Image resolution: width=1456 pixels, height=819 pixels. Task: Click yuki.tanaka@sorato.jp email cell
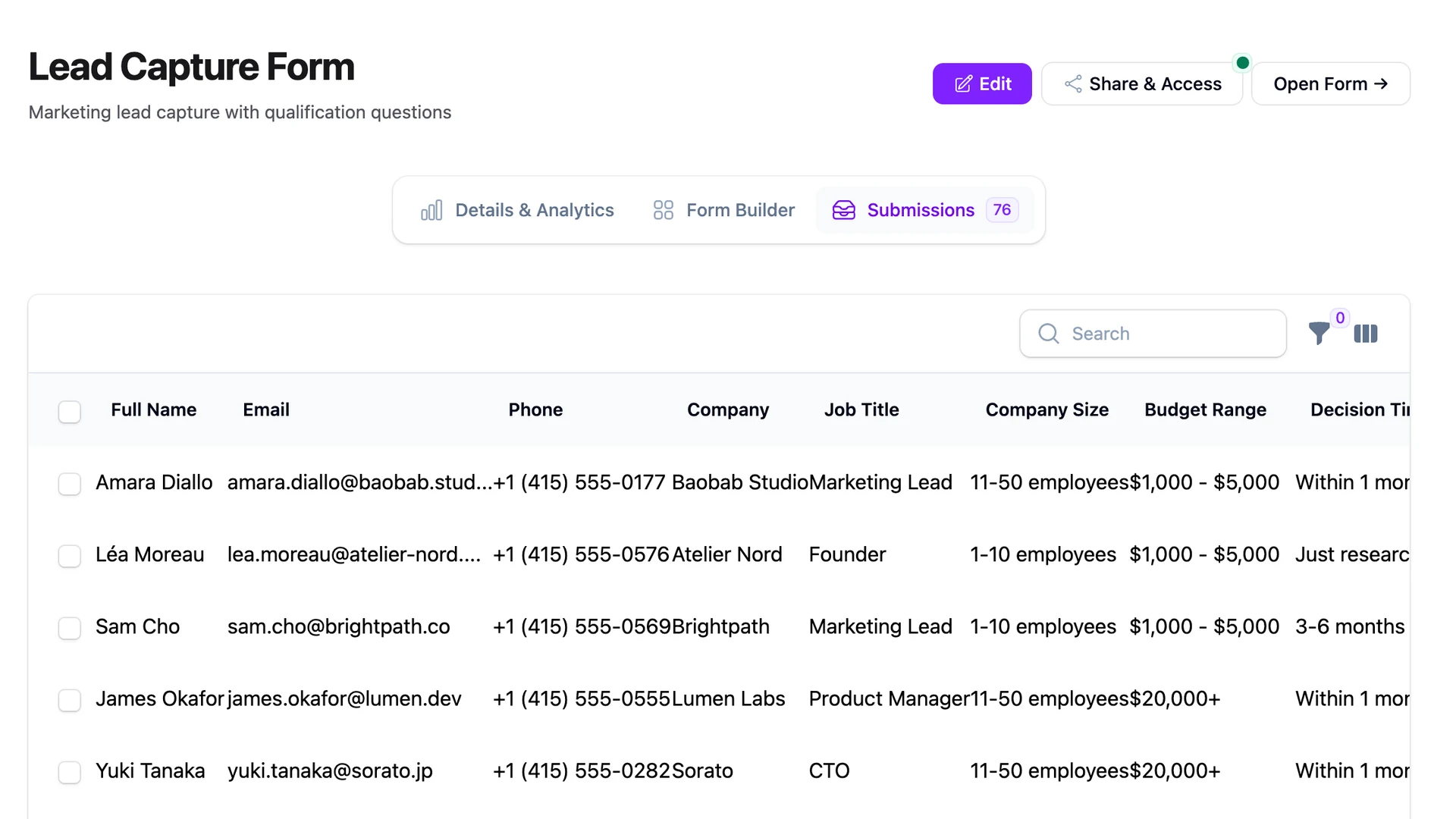tap(330, 770)
